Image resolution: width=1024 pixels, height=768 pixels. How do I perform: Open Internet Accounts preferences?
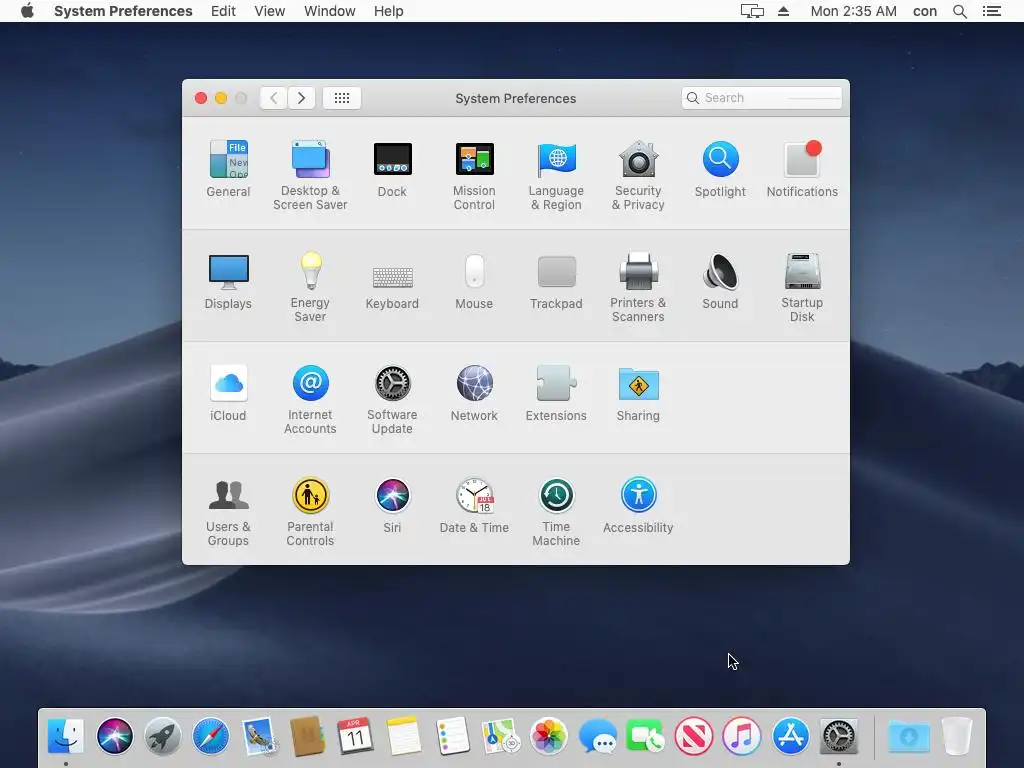coord(310,400)
